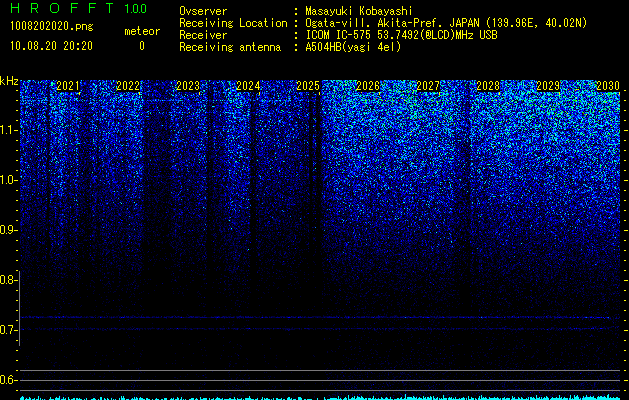Click time marker 2024
This screenshot has width=629, height=400.
248,86
